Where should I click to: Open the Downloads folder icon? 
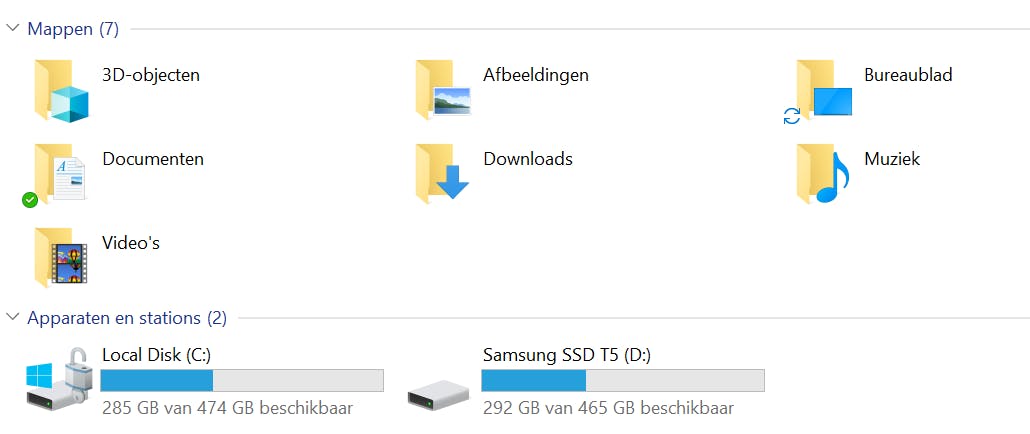(443, 174)
